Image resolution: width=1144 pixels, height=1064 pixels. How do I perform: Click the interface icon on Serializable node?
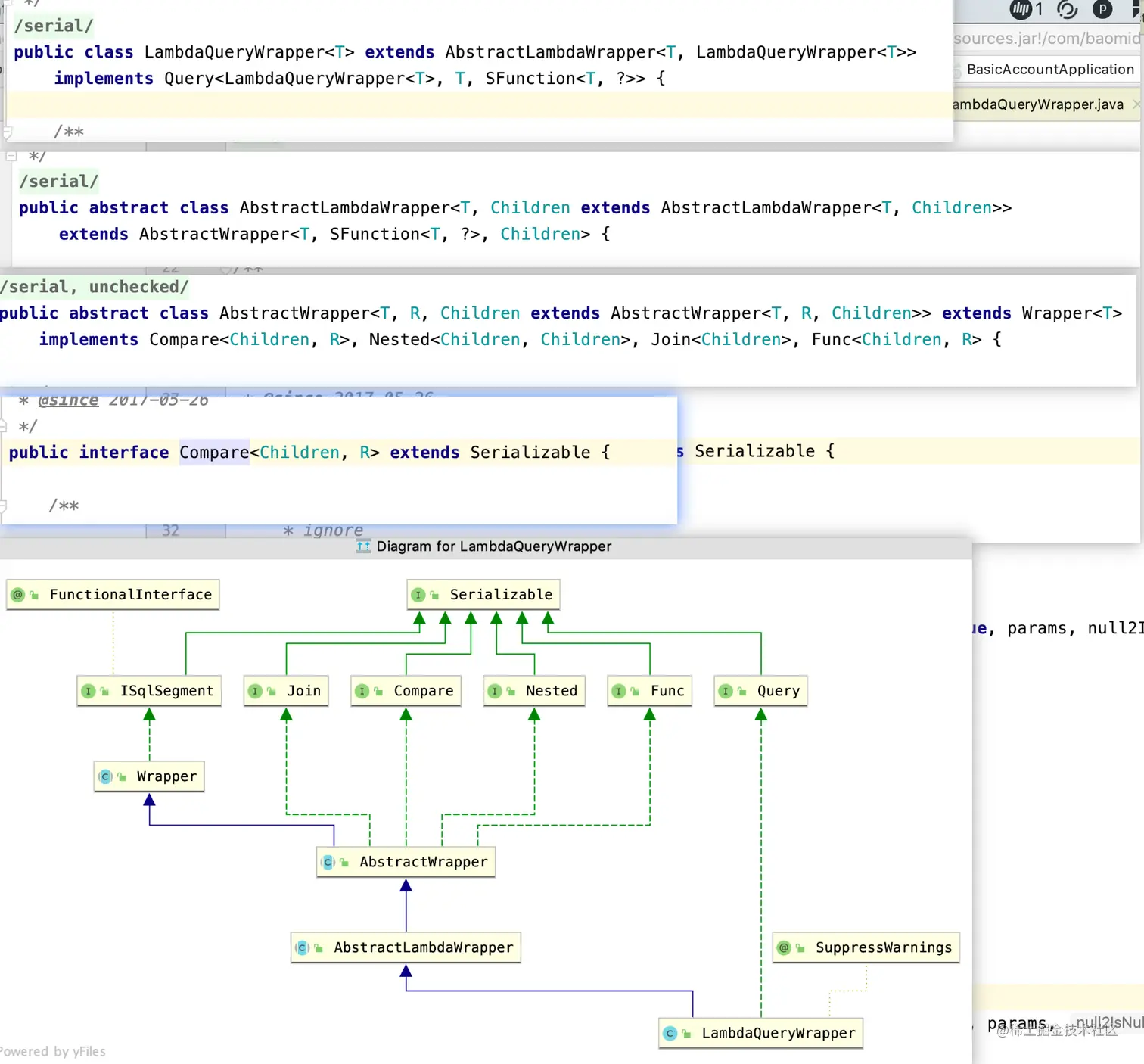pyautogui.click(x=418, y=595)
